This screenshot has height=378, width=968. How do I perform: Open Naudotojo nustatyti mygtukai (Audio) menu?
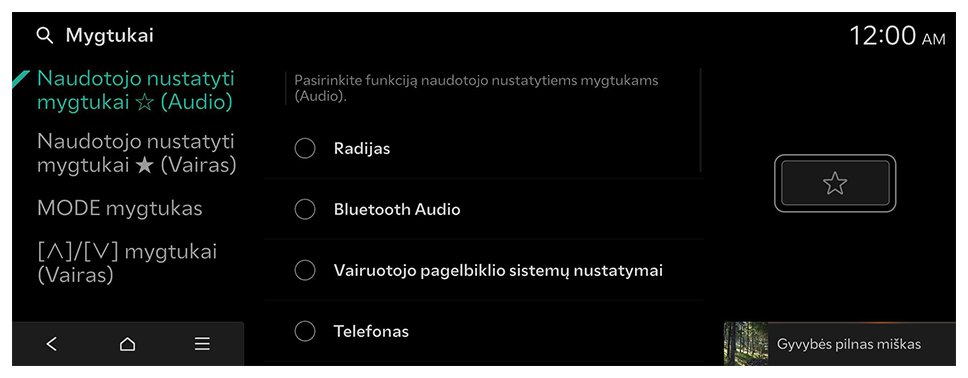click(x=136, y=90)
